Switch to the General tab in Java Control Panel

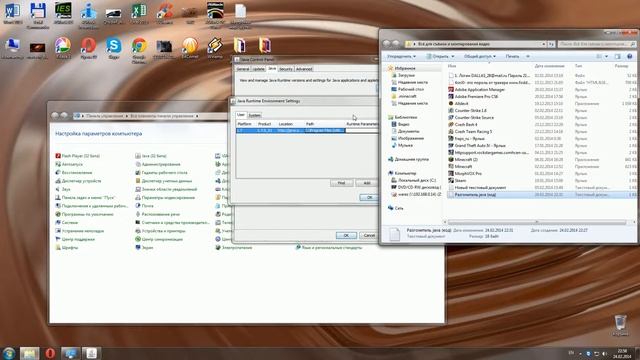tap(243, 69)
